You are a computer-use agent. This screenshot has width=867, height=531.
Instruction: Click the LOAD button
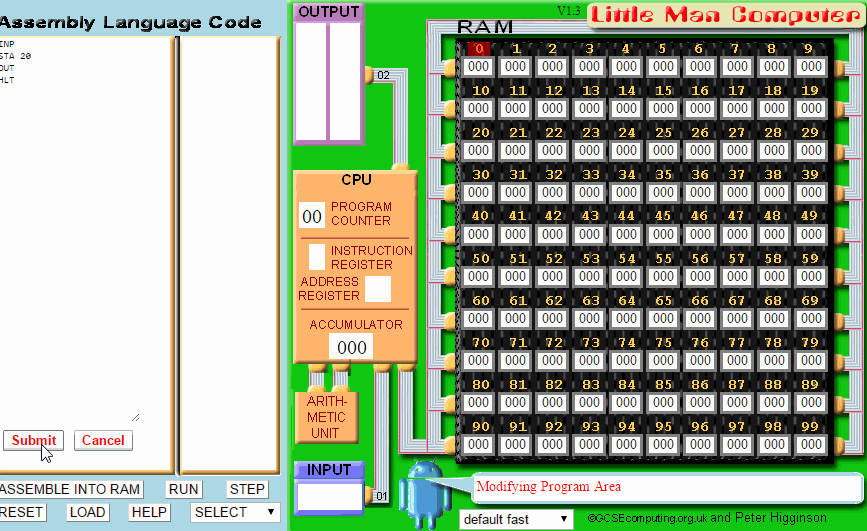click(x=87, y=512)
